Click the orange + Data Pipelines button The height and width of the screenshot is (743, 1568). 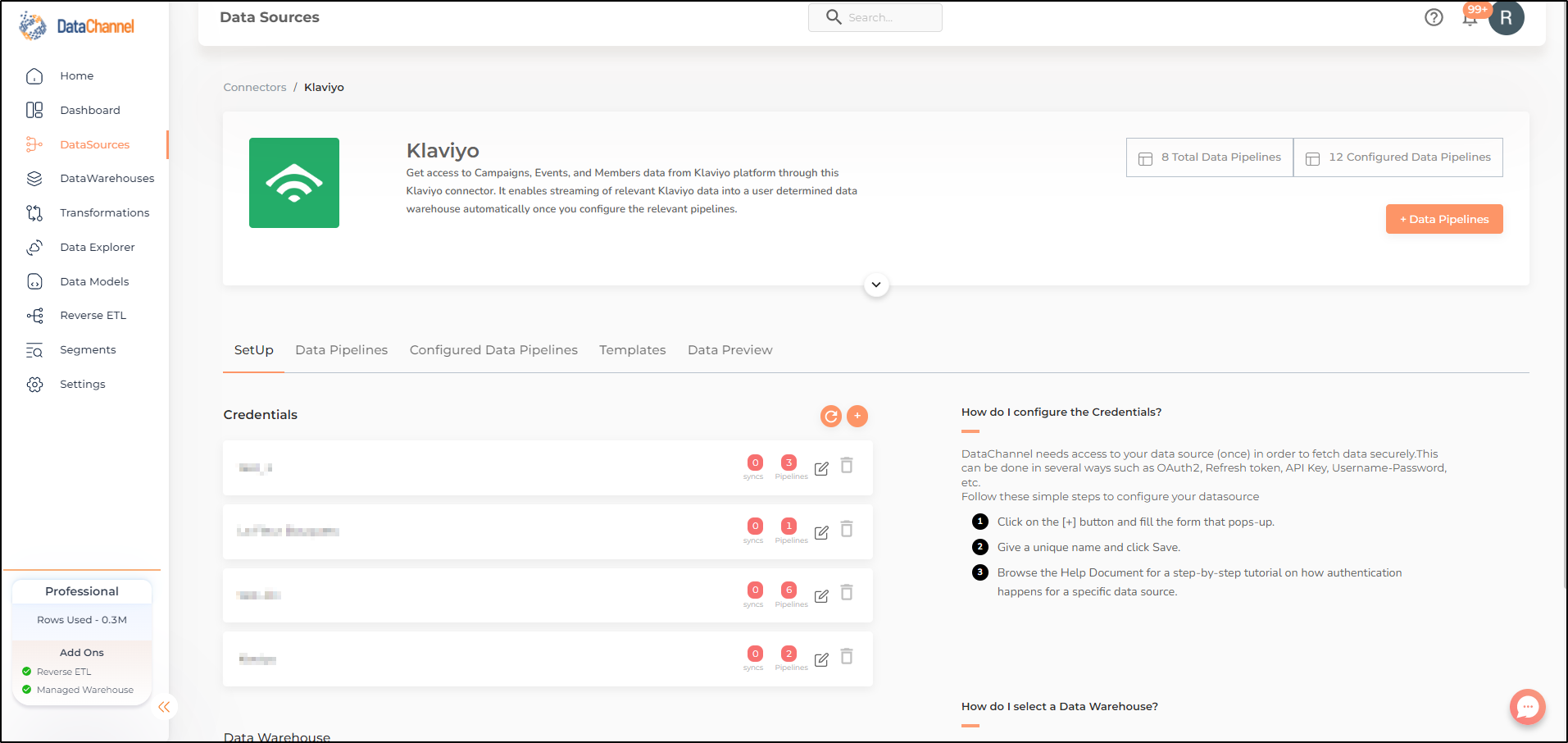click(x=1444, y=219)
